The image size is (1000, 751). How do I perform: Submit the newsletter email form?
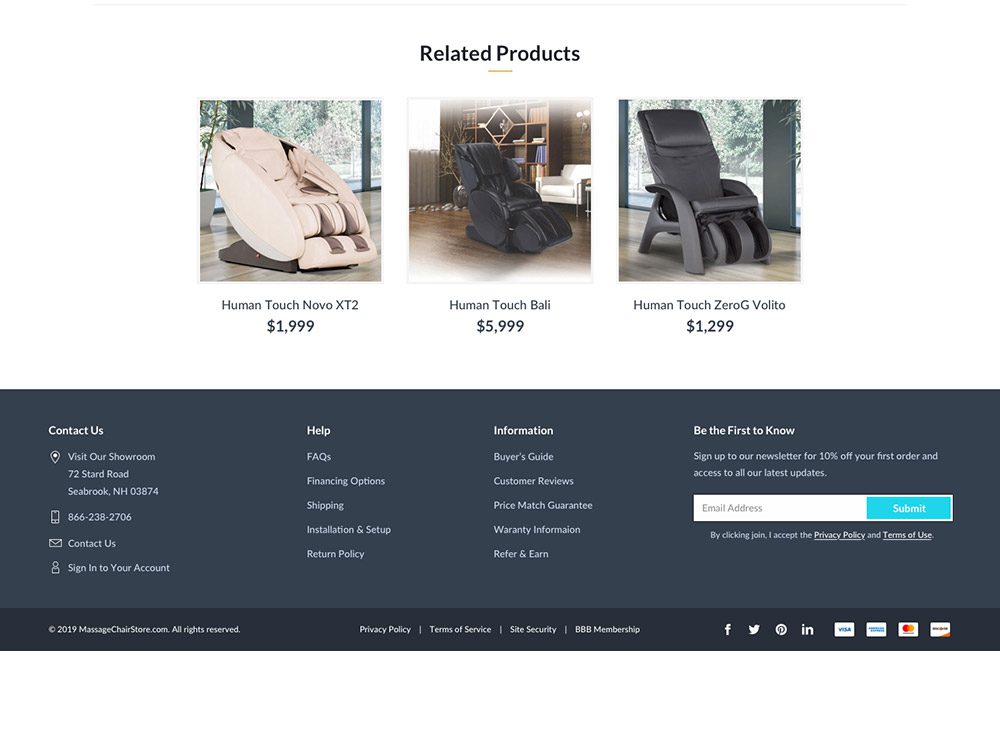(x=909, y=508)
